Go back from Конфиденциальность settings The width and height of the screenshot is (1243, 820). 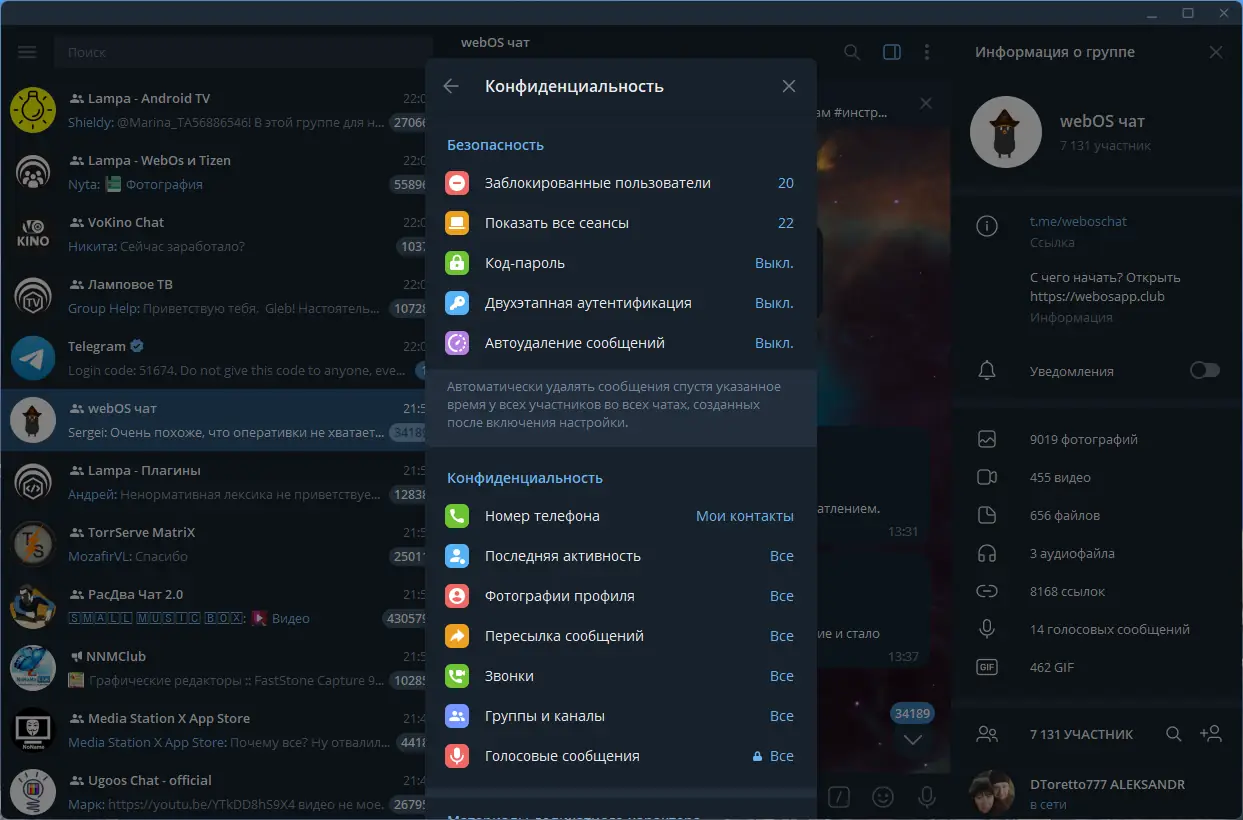451,86
